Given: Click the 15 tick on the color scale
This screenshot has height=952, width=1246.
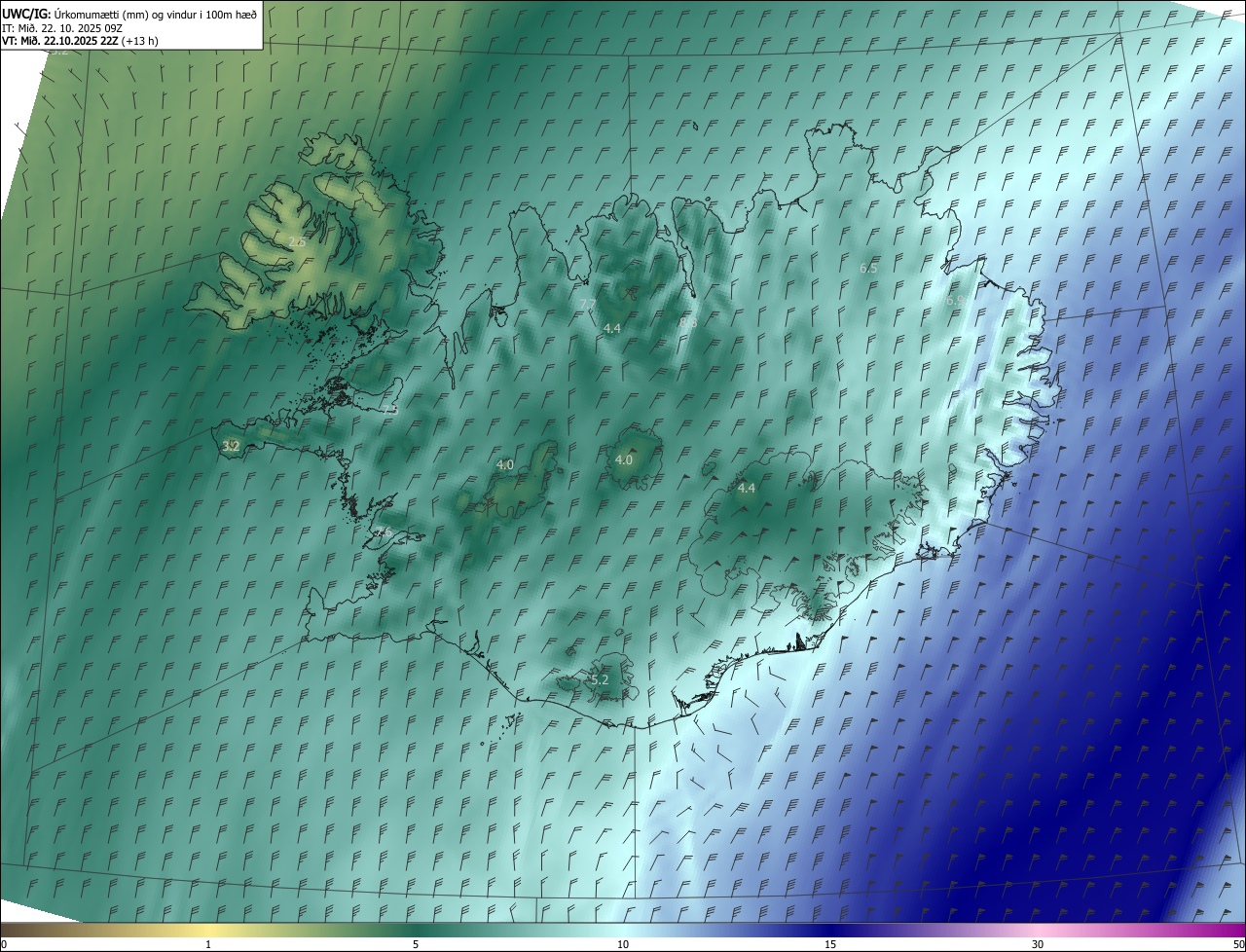Looking at the screenshot, I should point(830,944).
